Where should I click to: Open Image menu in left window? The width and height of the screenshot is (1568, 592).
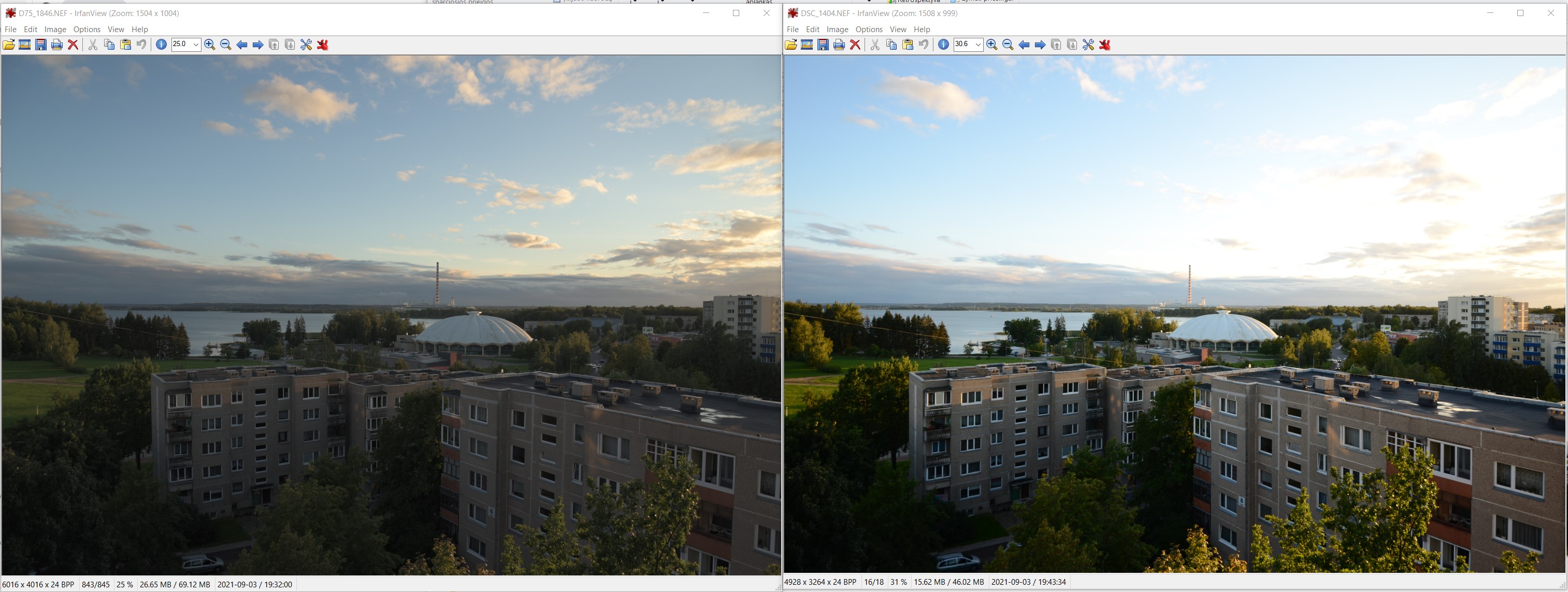[55, 29]
